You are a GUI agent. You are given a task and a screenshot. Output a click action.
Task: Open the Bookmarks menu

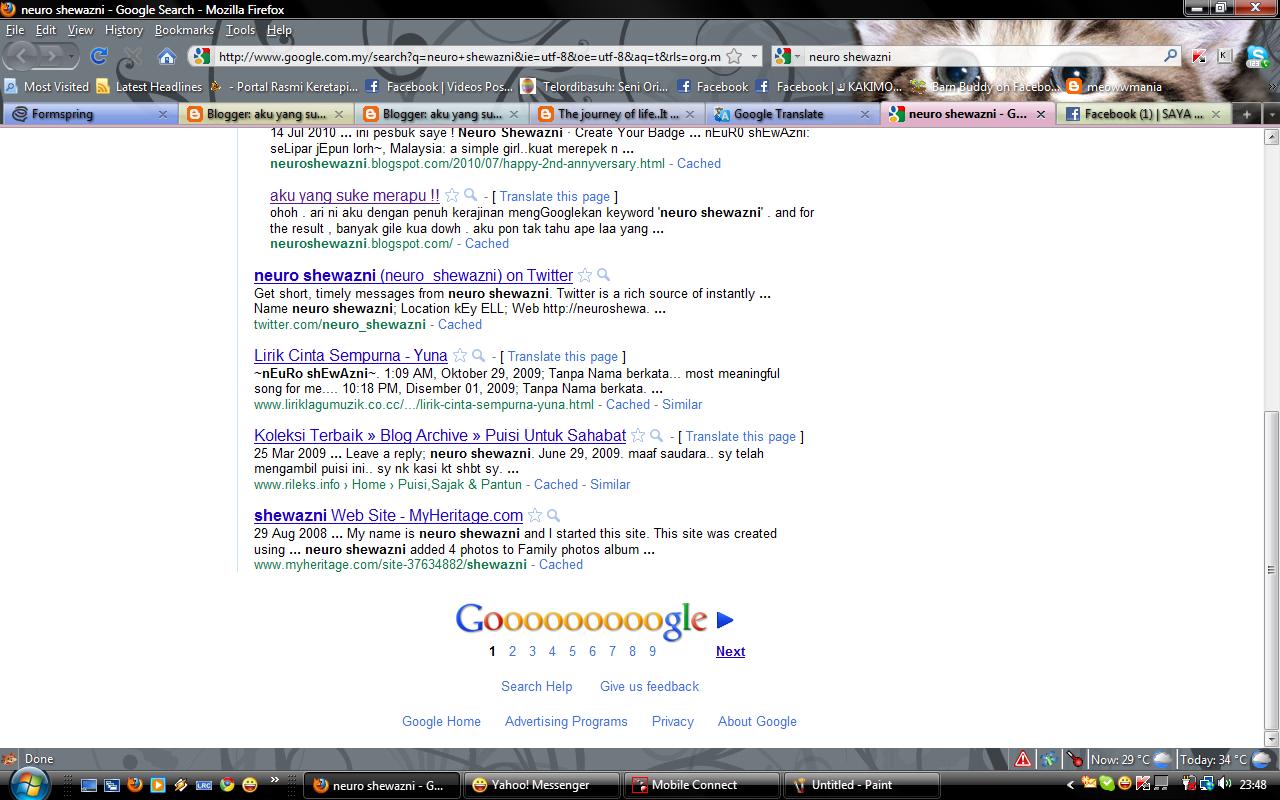click(x=184, y=30)
